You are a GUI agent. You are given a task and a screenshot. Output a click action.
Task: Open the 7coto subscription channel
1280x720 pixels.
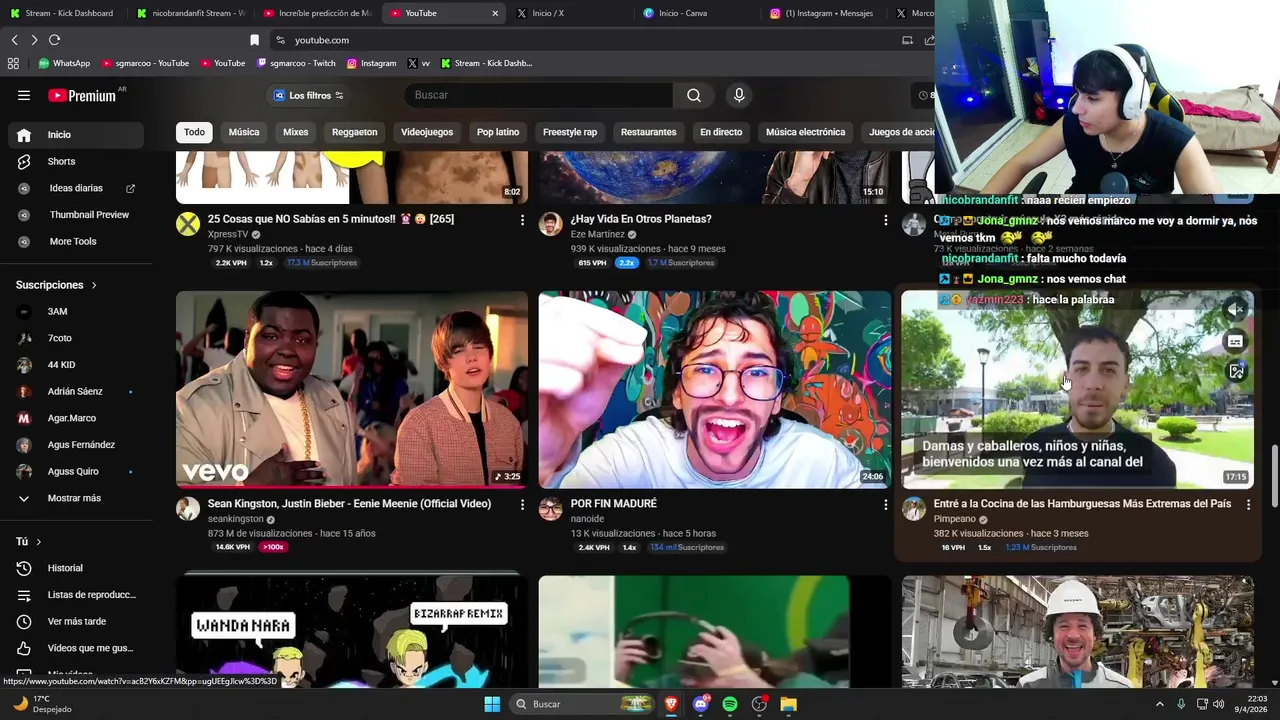click(x=76, y=338)
